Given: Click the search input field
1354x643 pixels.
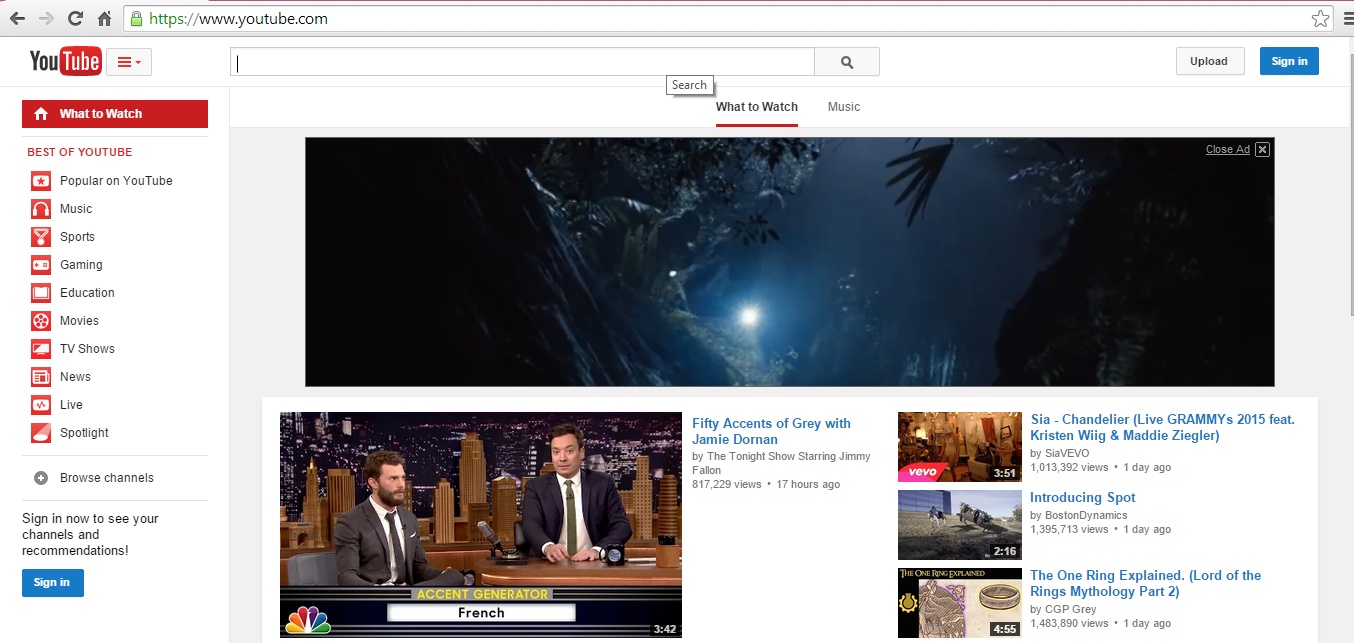Looking at the screenshot, I should [x=522, y=62].
